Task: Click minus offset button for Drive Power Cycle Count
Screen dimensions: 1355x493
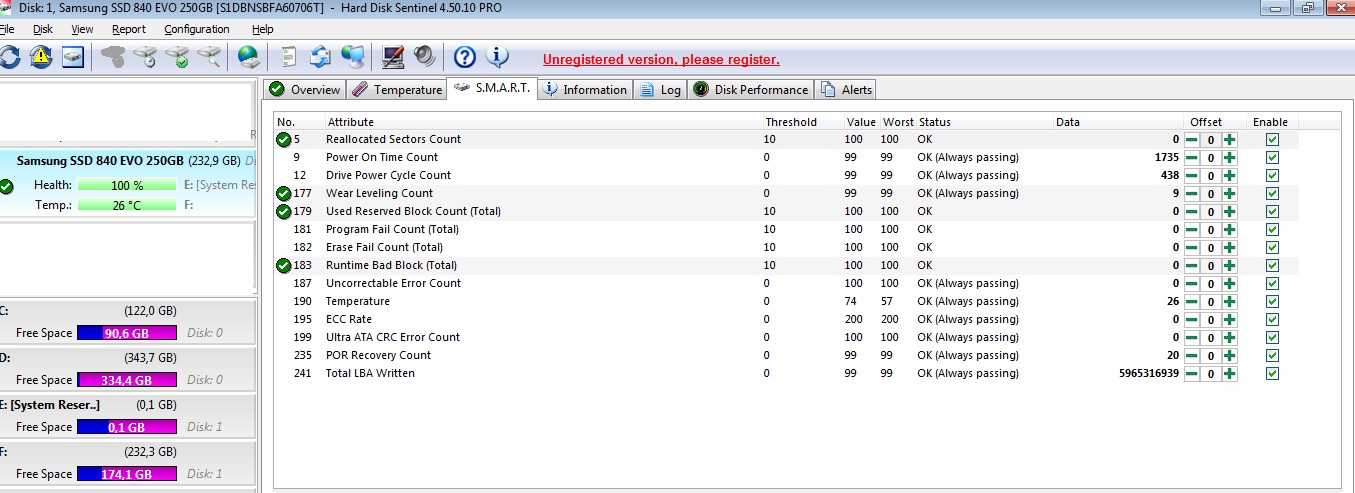Action: (1192, 176)
